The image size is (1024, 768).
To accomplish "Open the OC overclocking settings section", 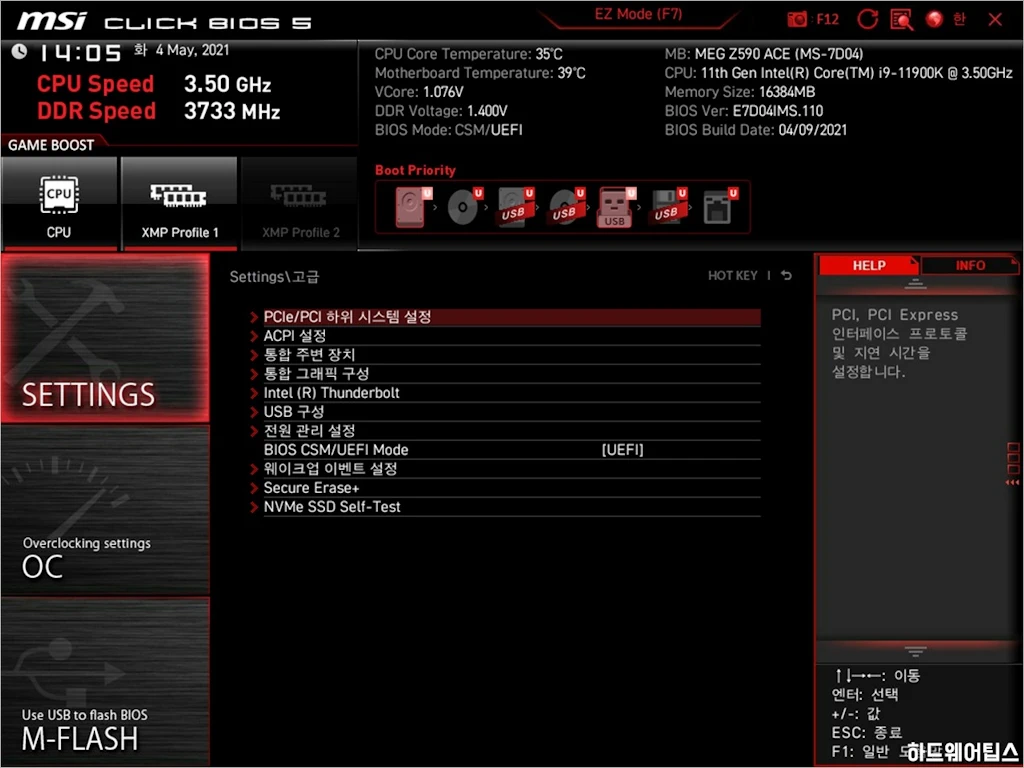I will click(x=105, y=511).
